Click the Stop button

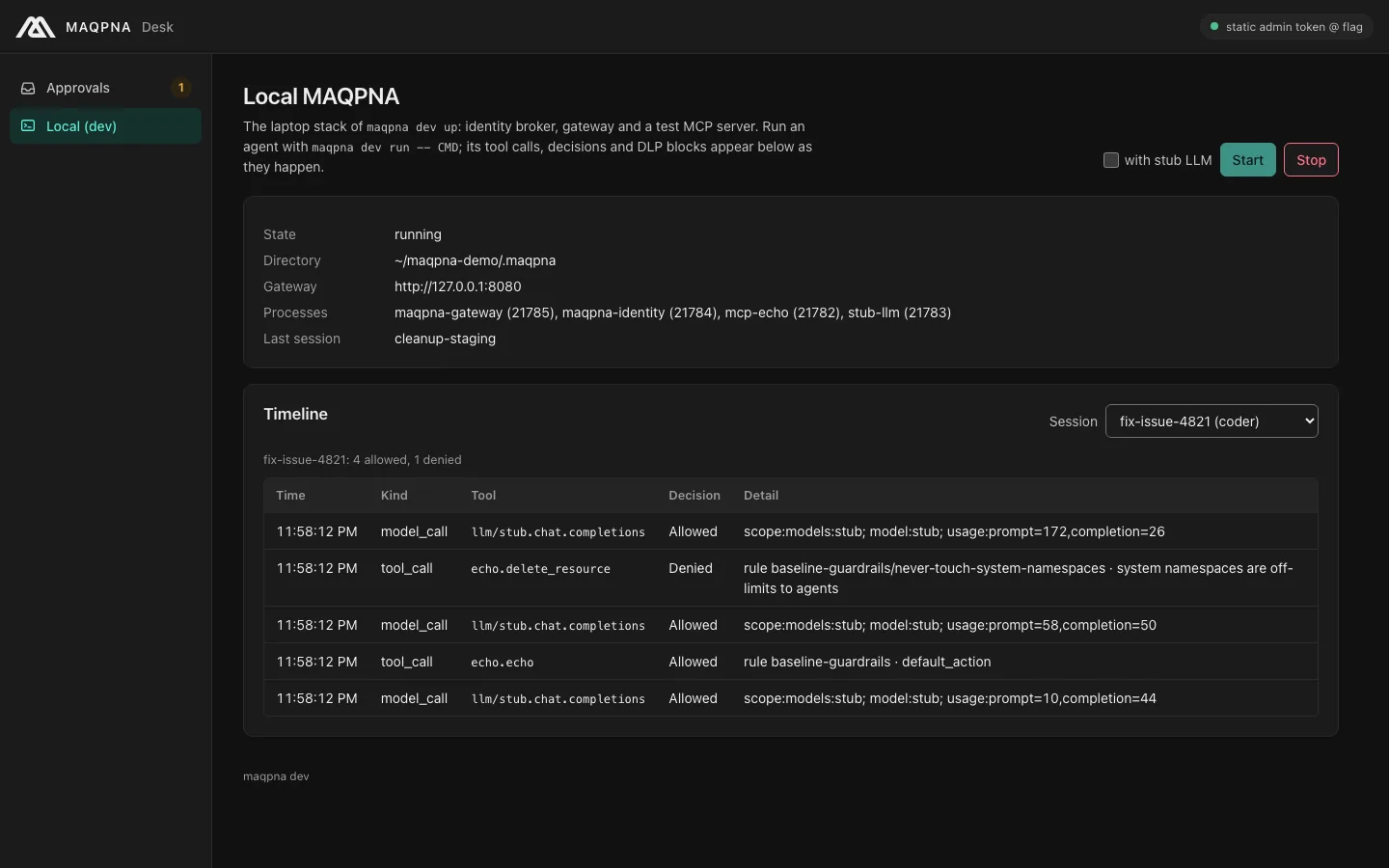(1311, 160)
